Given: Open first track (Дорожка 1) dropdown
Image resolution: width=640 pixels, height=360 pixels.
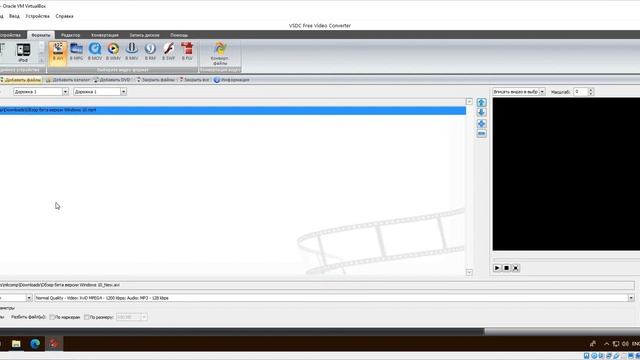Looking at the screenshot, I should (x=65, y=92).
